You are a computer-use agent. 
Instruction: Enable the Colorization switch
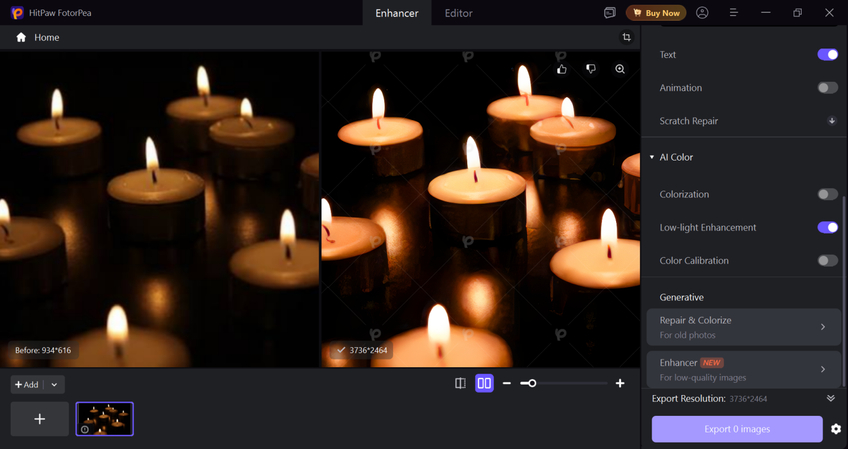827,194
